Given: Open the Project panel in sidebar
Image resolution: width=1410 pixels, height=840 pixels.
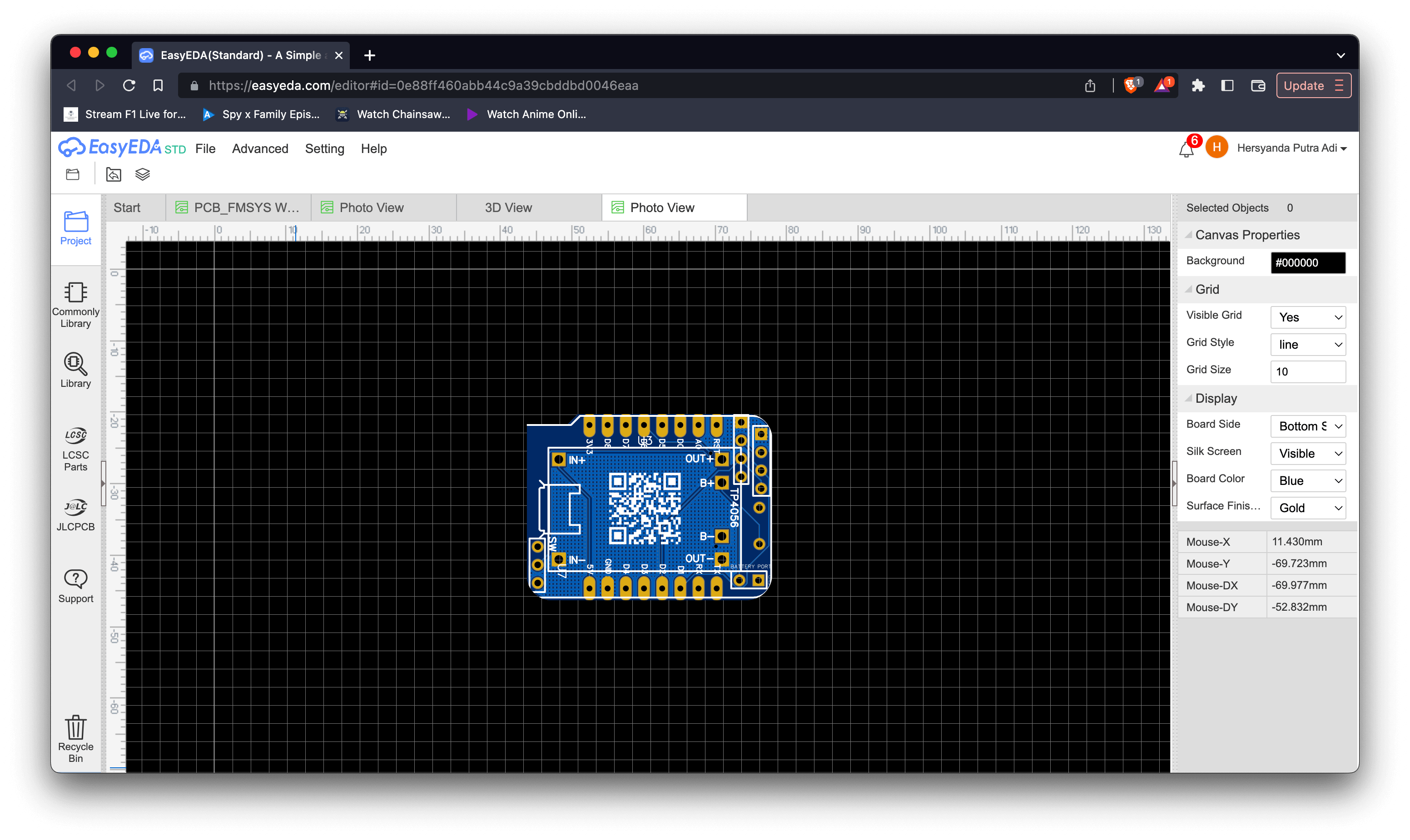Looking at the screenshot, I should [x=75, y=227].
